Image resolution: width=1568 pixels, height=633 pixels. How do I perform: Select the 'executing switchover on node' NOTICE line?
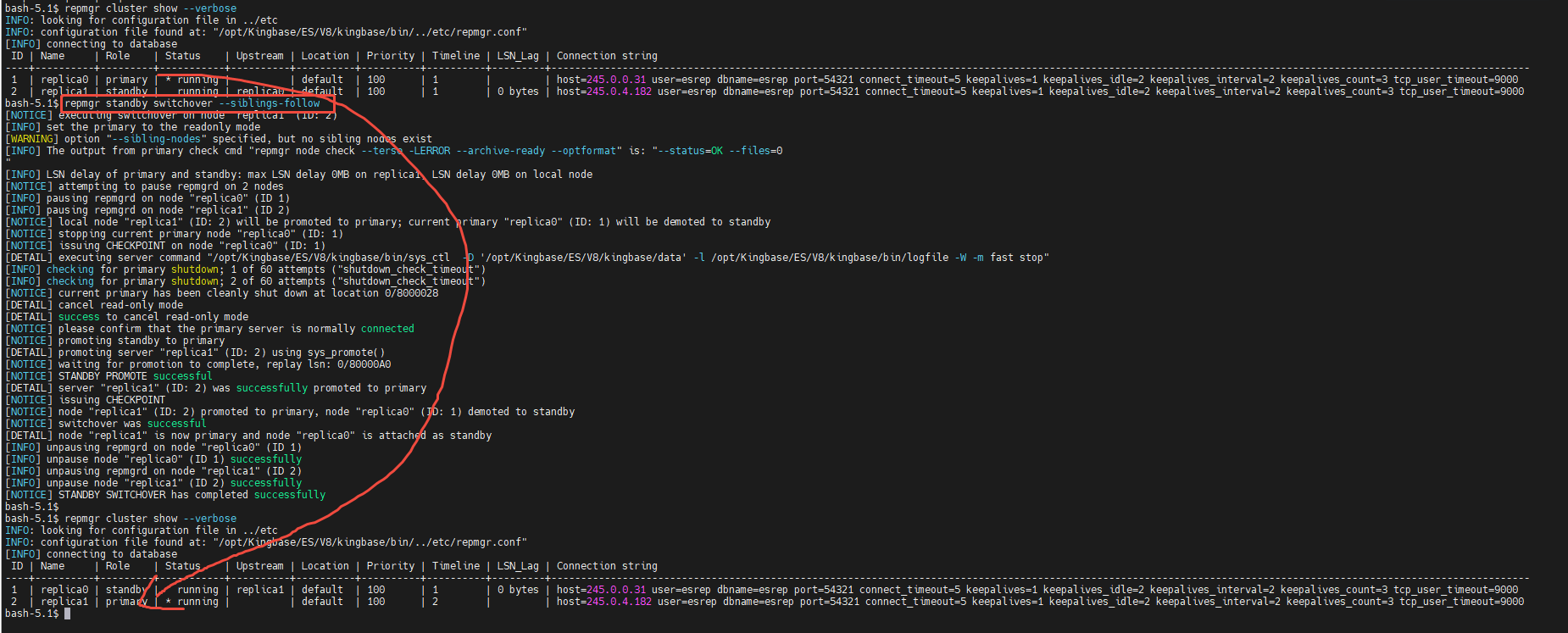coord(171,115)
